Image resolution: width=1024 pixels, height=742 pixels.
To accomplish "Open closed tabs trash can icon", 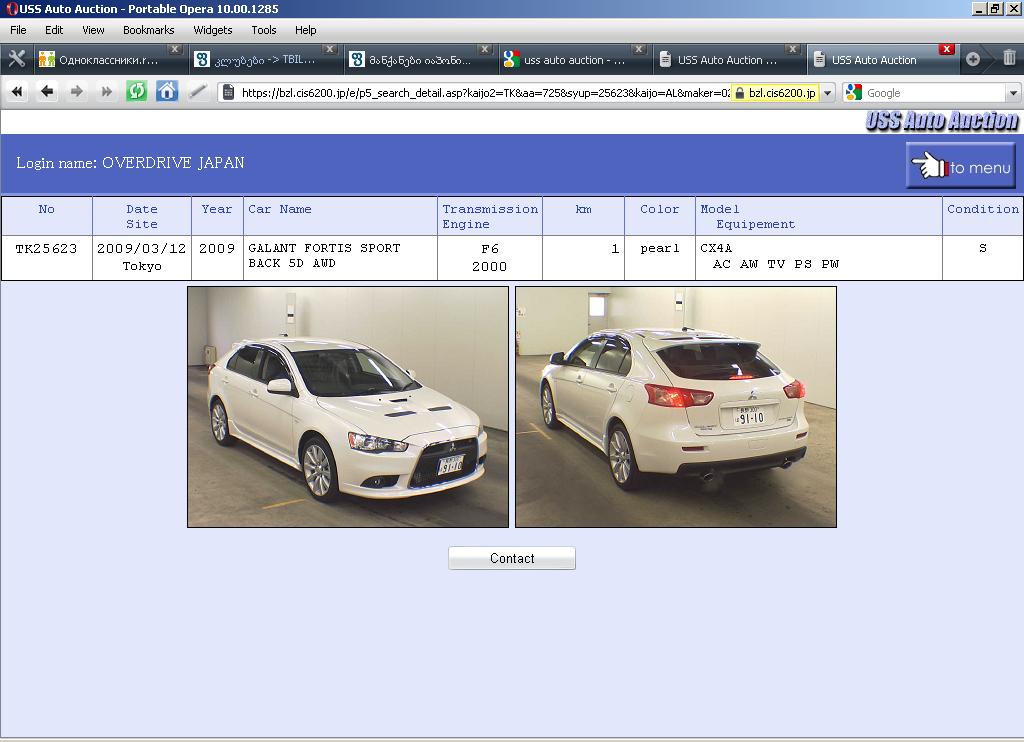I will [x=1009, y=59].
